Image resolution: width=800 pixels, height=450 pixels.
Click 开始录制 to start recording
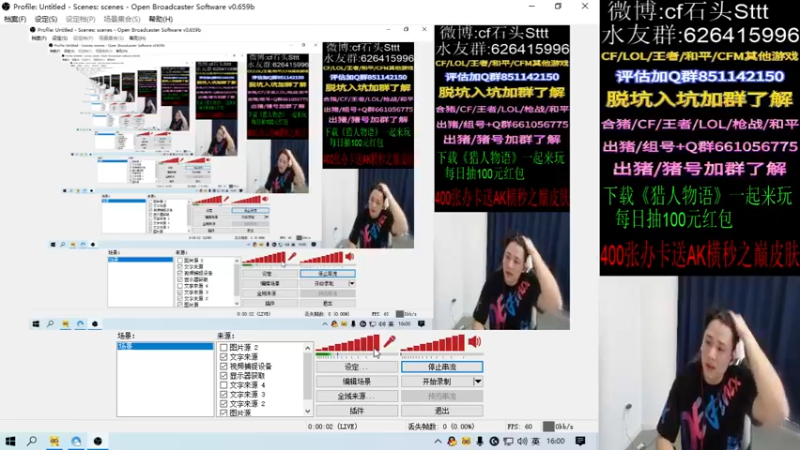tap(437, 381)
